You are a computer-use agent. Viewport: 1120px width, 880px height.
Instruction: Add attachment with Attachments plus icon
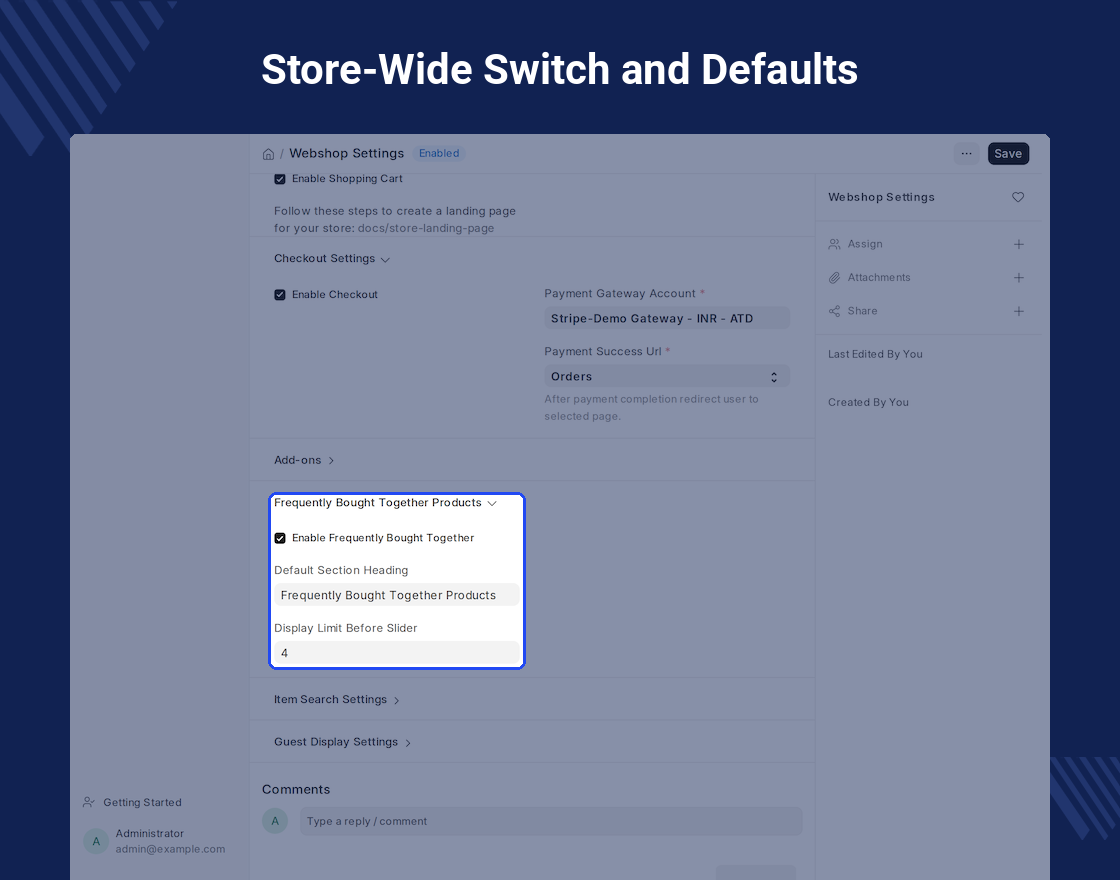(x=1019, y=278)
